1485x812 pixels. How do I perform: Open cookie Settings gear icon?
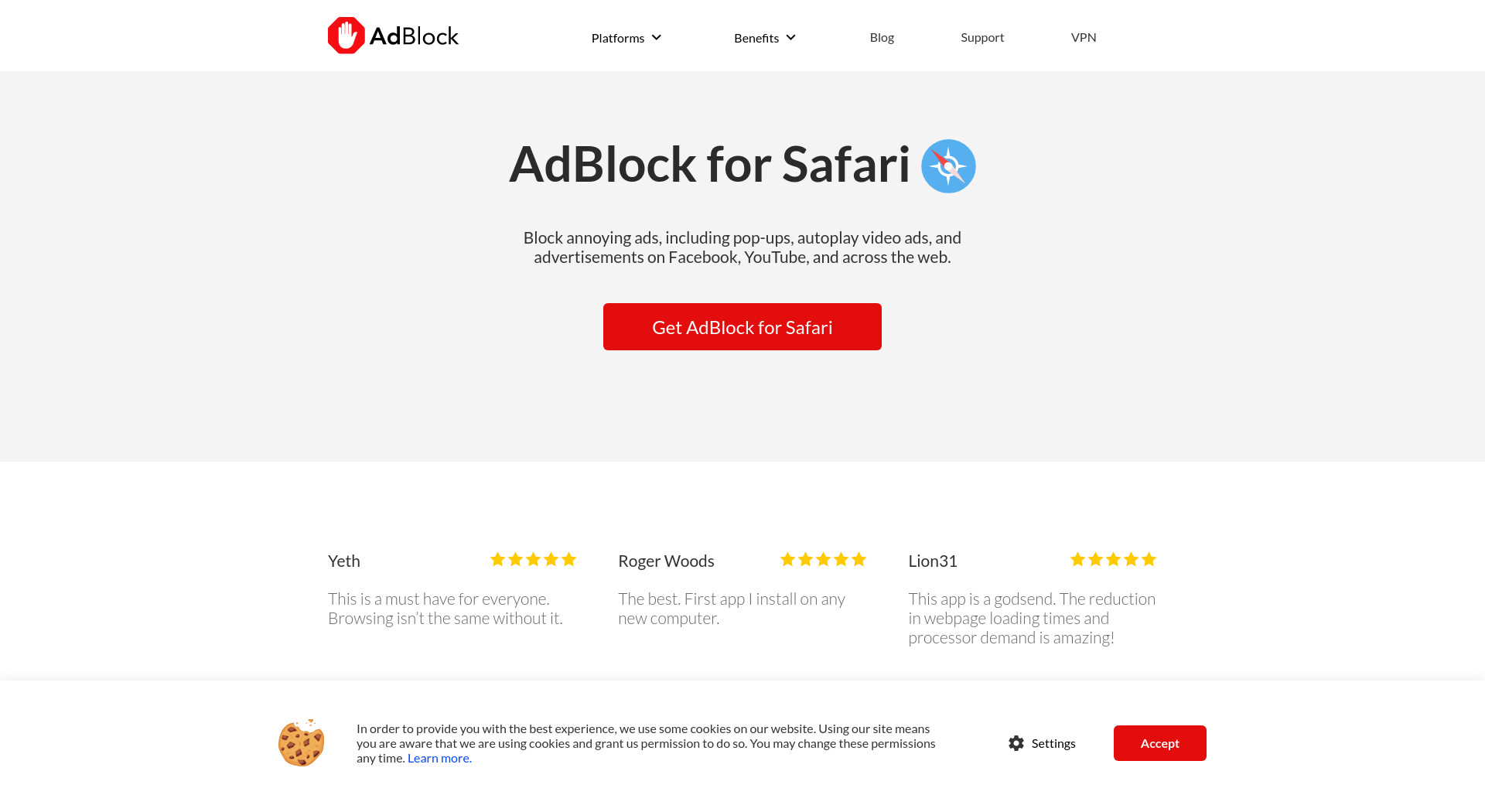tap(1016, 743)
